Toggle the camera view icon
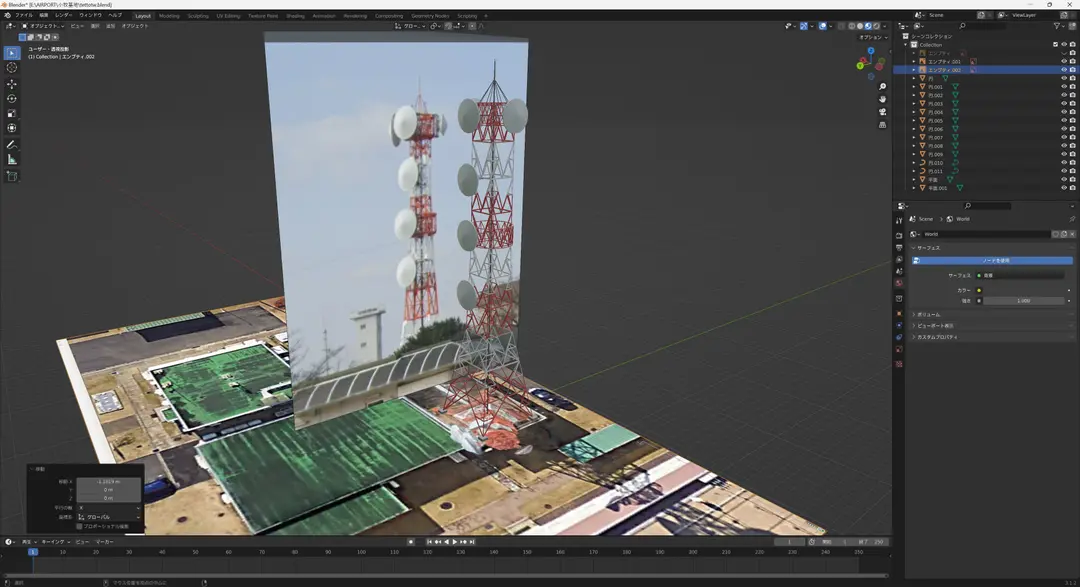The image size is (1080, 587). point(882,112)
